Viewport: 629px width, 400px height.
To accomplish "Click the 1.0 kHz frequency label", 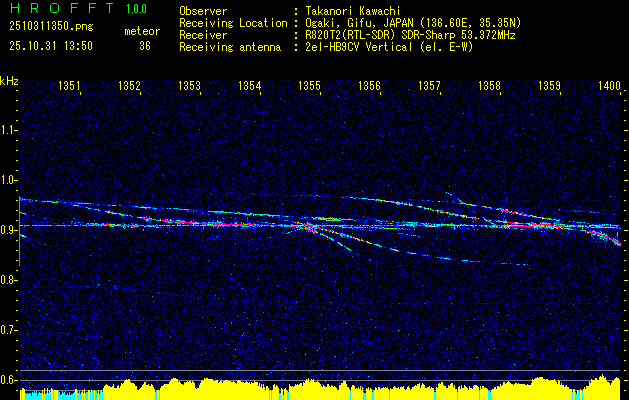I will 8,180.
